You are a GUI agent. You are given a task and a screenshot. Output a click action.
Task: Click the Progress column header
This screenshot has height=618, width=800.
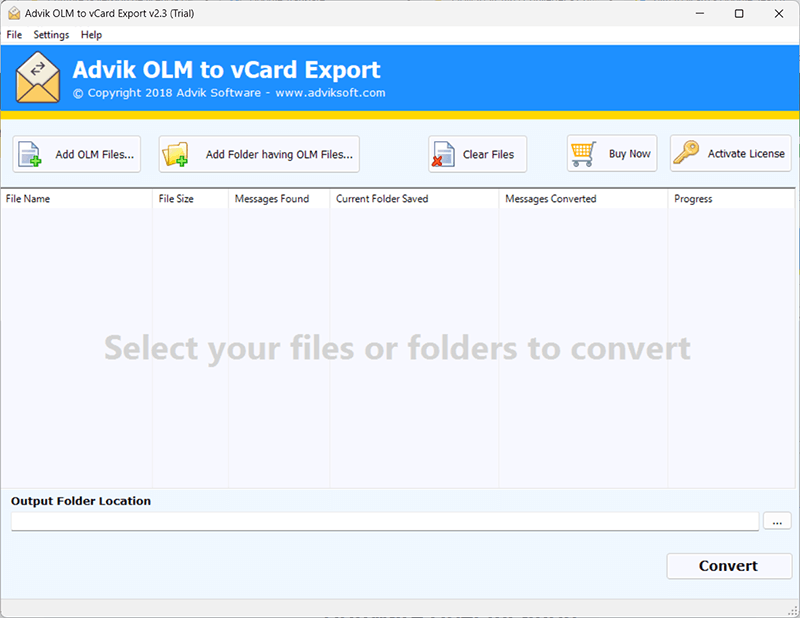[731, 199]
